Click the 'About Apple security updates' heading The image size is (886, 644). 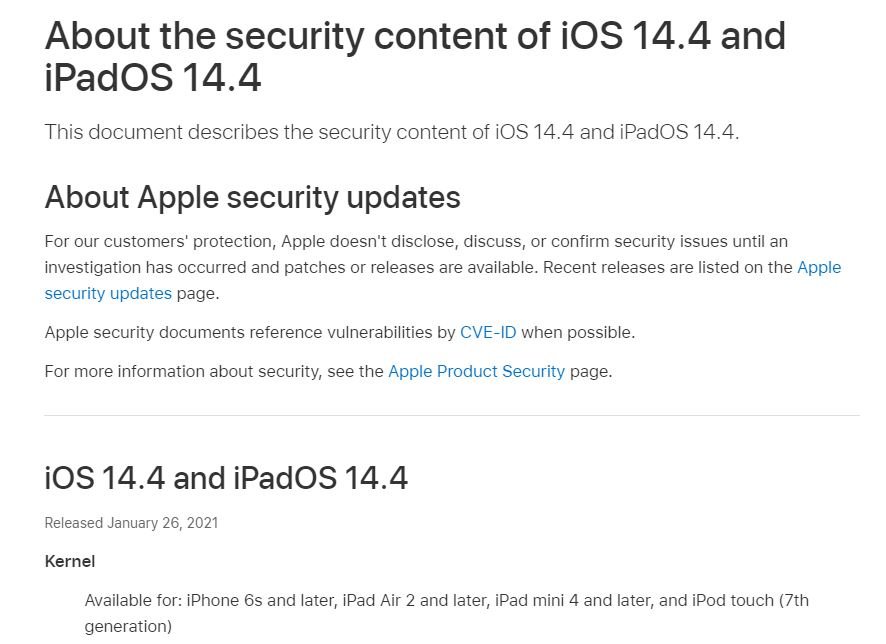coord(253,198)
